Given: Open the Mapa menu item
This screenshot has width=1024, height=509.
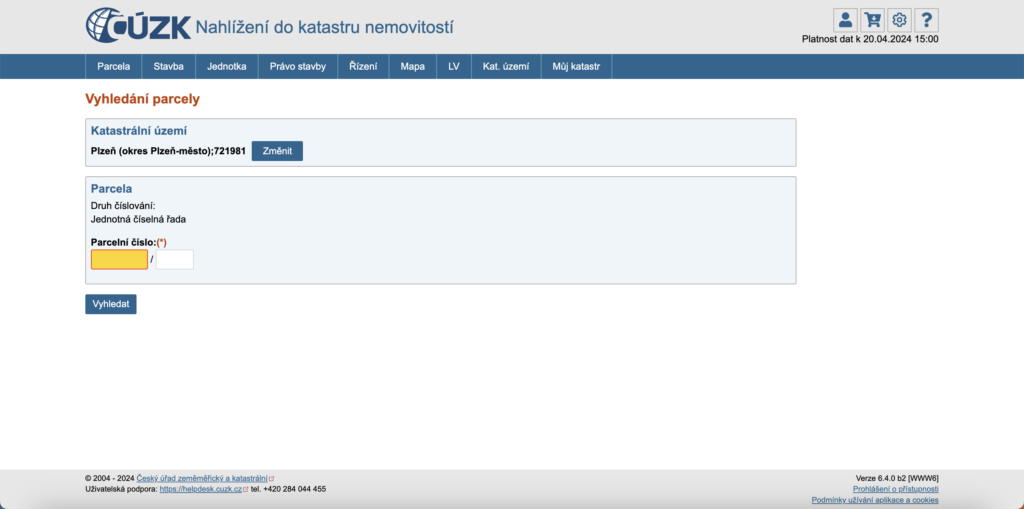Looking at the screenshot, I should click(x=412, y=66).
